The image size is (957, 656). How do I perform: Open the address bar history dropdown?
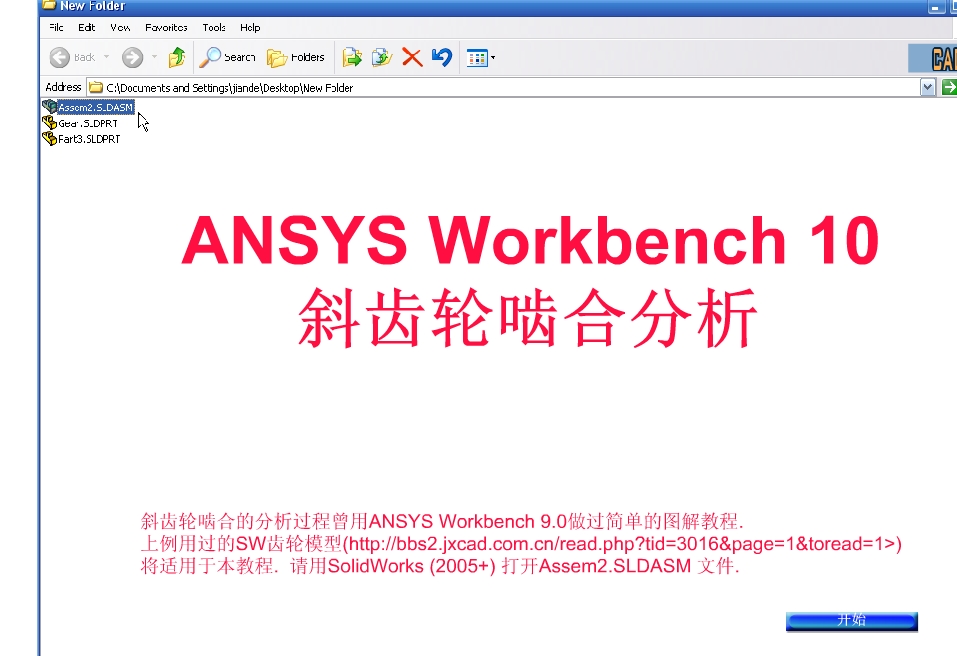pos(926,87)
